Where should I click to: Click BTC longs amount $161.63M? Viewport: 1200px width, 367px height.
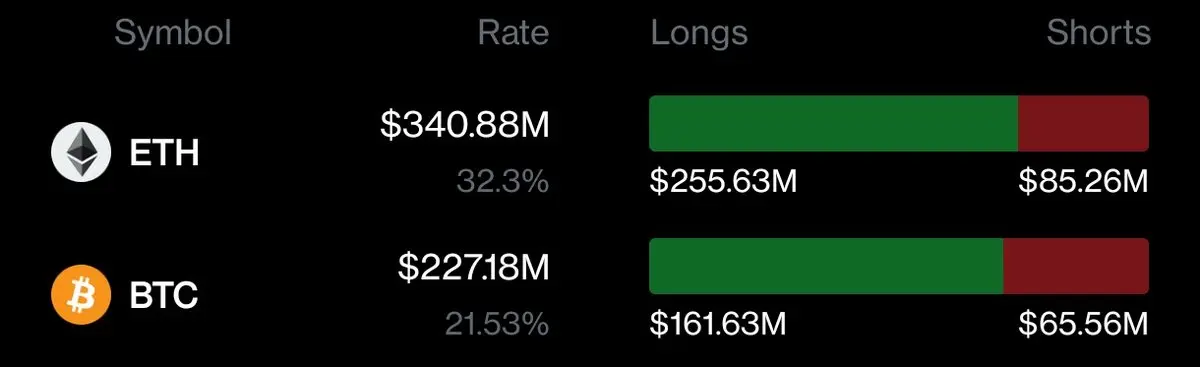tap(718, 324)
